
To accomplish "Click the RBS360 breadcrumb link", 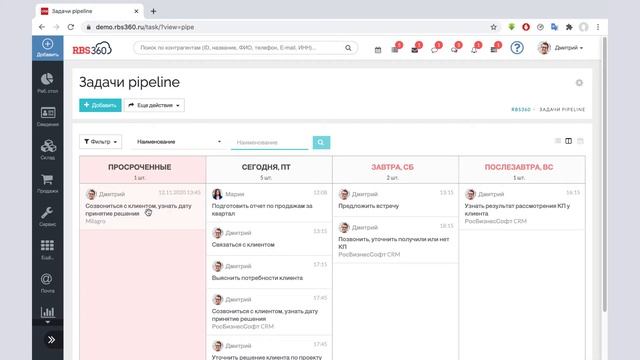I will (x=521, y=109).
